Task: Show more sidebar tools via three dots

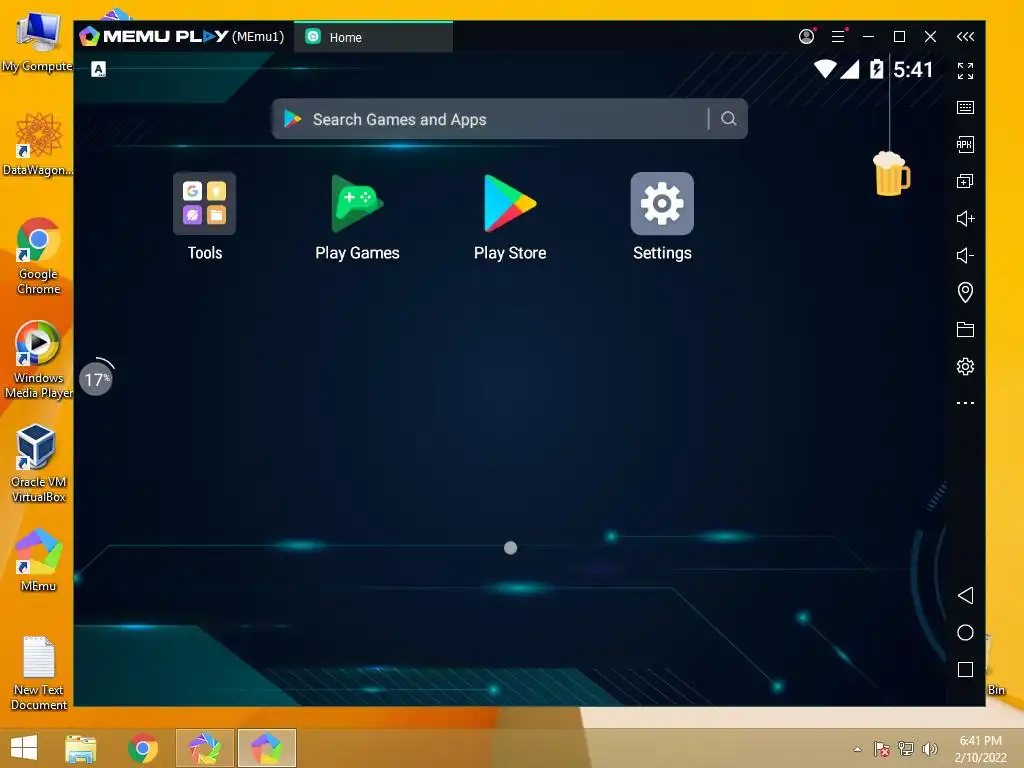Action: point(965,403)
